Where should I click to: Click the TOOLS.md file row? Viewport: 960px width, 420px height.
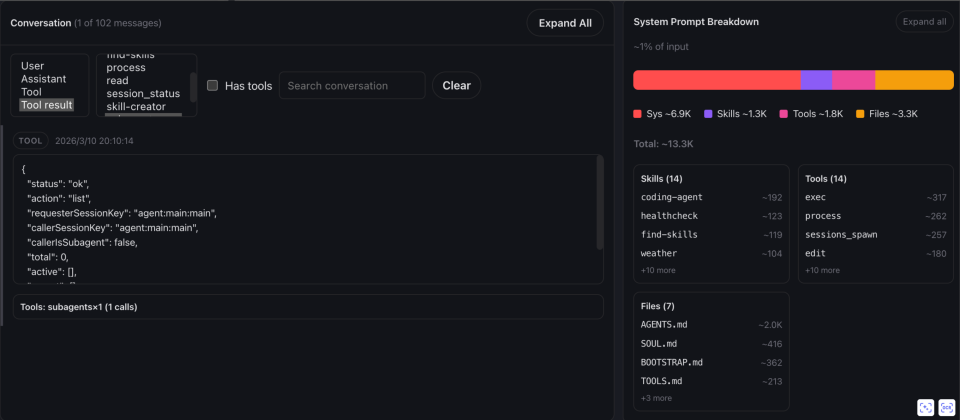[711, 381]
